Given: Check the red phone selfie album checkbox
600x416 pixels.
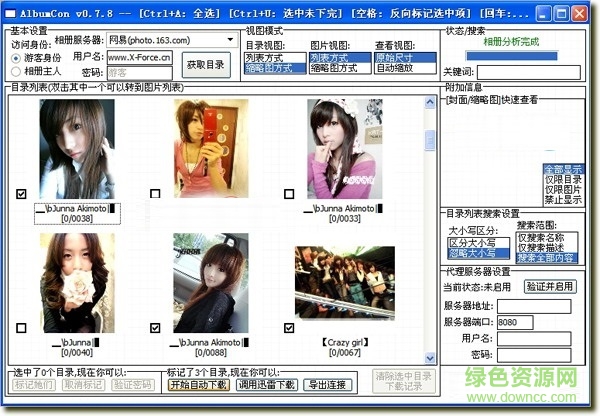Looking at the screenshot, I should coord(155,194).
